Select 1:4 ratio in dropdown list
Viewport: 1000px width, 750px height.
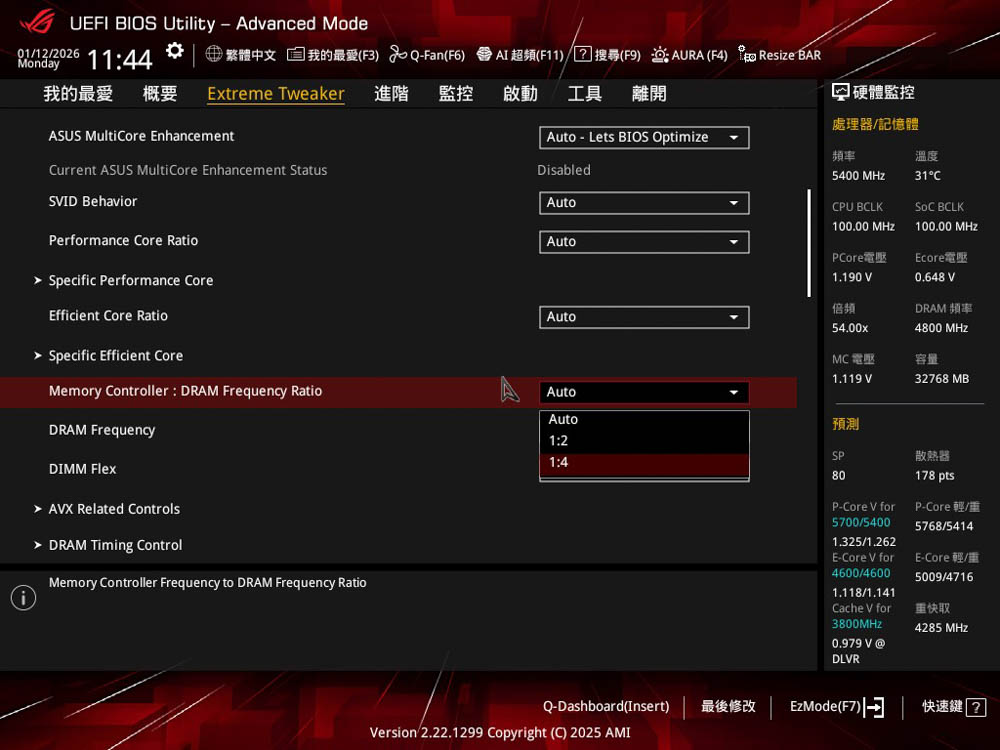click(644, 463)
